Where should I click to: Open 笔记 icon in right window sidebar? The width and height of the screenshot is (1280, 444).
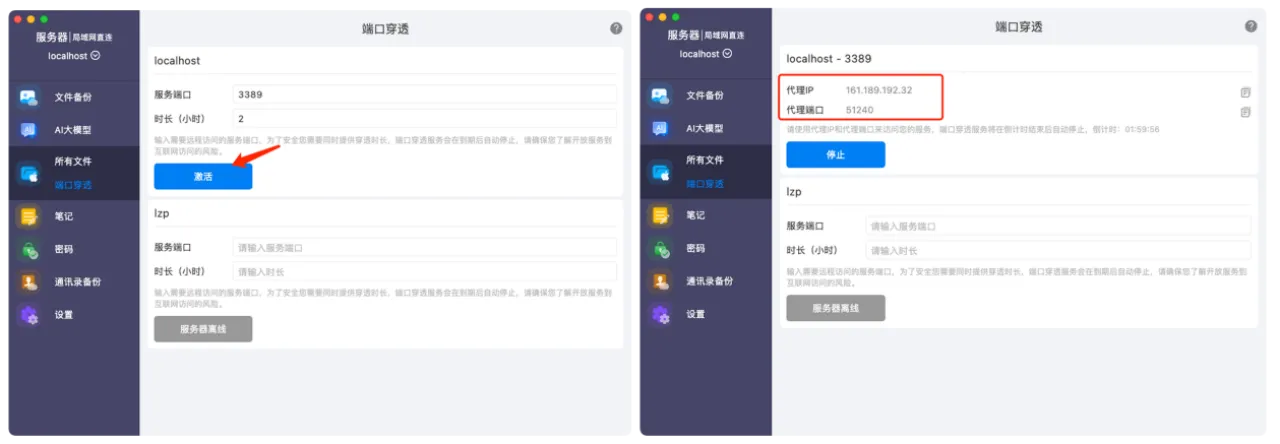point(660,215)
